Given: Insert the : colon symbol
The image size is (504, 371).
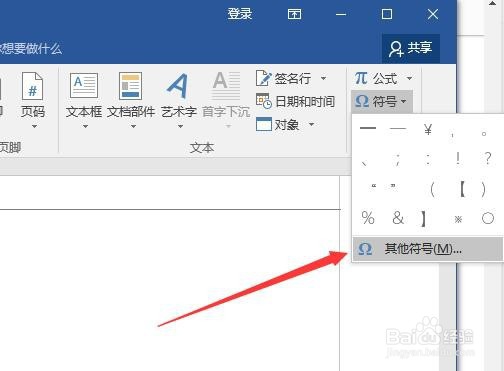Looking at the screenshot, I should (x=428, y=159).
